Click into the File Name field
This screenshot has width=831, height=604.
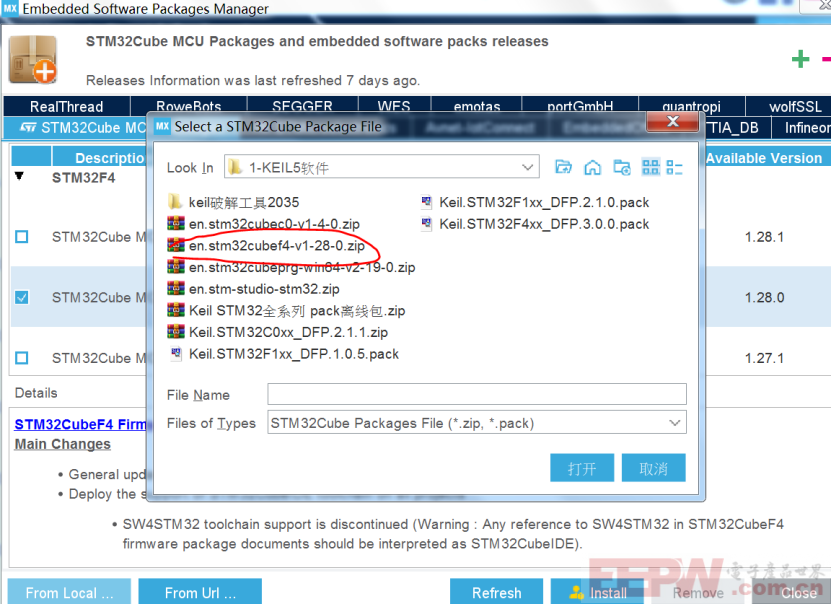tap(476, 394)
